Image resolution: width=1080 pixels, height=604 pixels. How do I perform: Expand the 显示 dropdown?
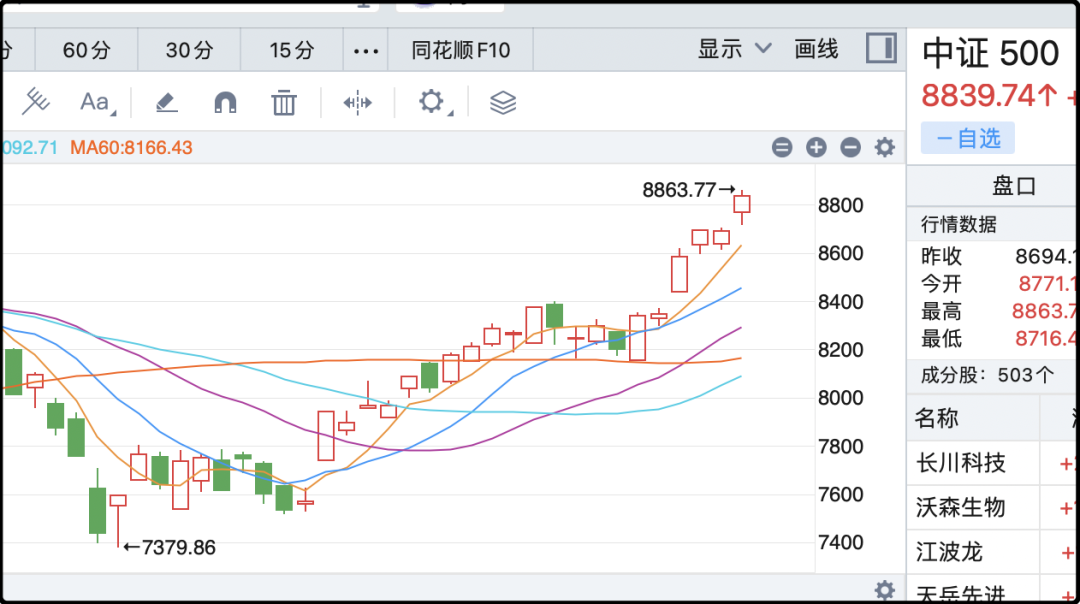point(734,49)
